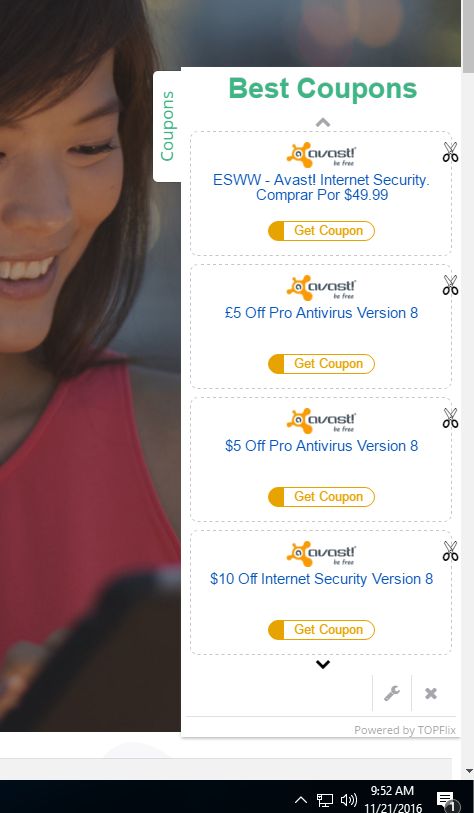Show previous coupons with up chevron
The image size is (474, 813).
[323, 122]
